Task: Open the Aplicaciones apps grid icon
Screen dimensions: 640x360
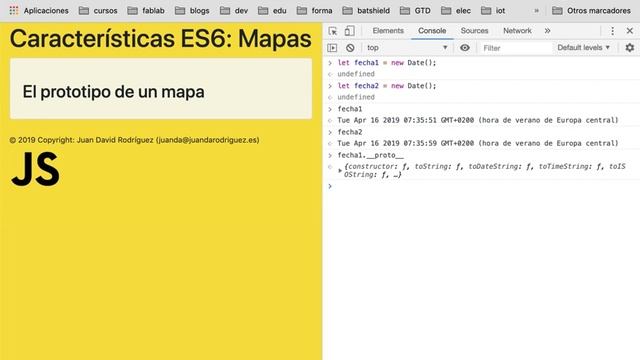Action: (14, 11)
